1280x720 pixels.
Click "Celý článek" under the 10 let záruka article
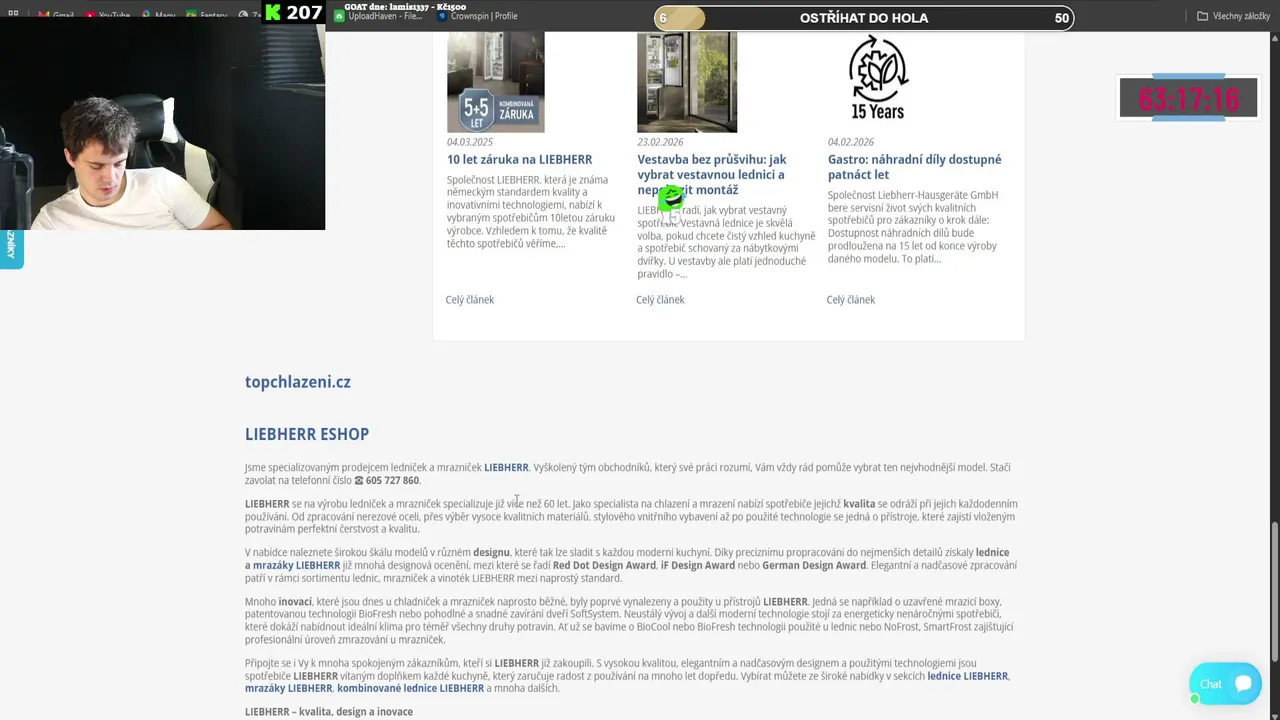tap(470, 300)
